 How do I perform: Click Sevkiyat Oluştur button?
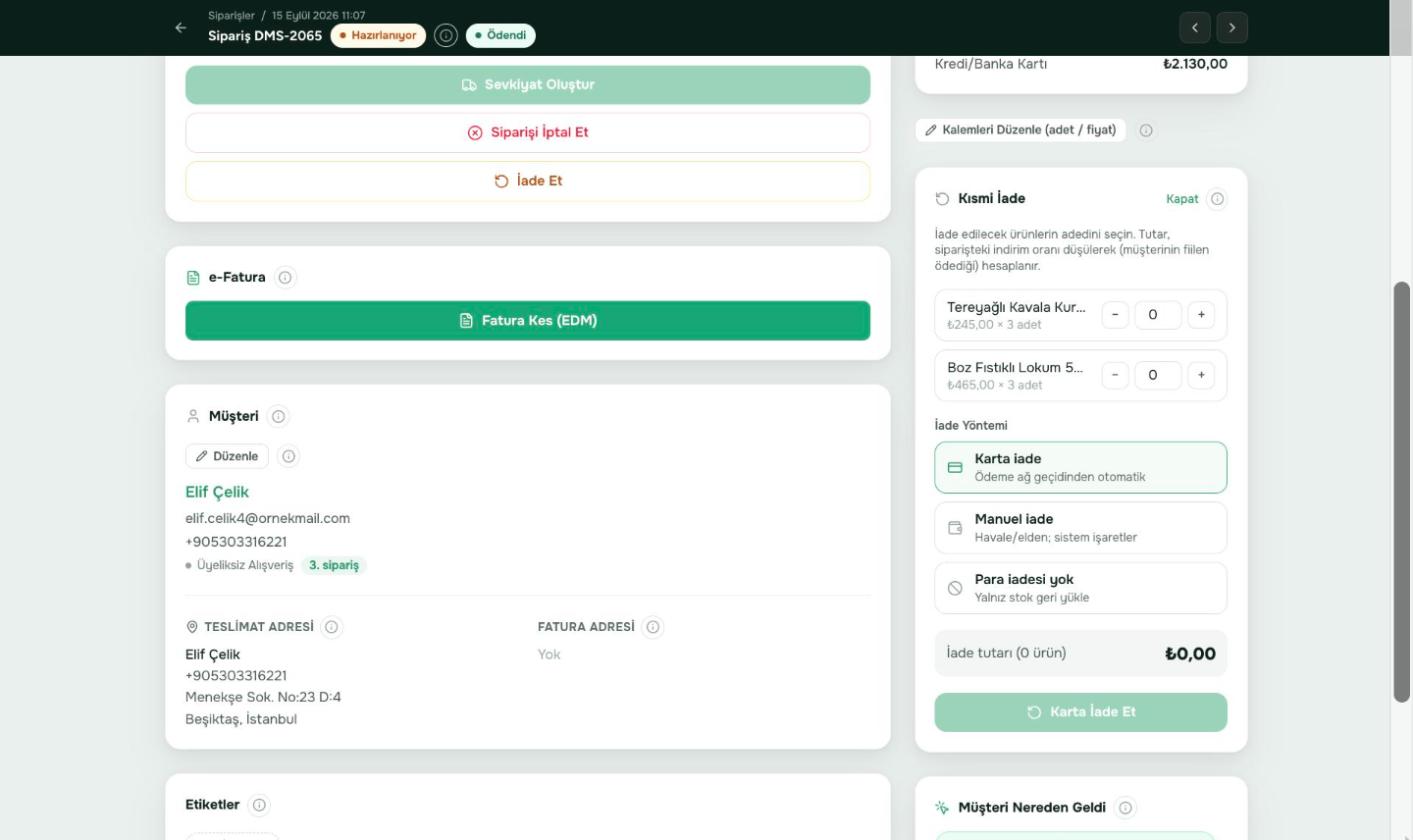528,85
